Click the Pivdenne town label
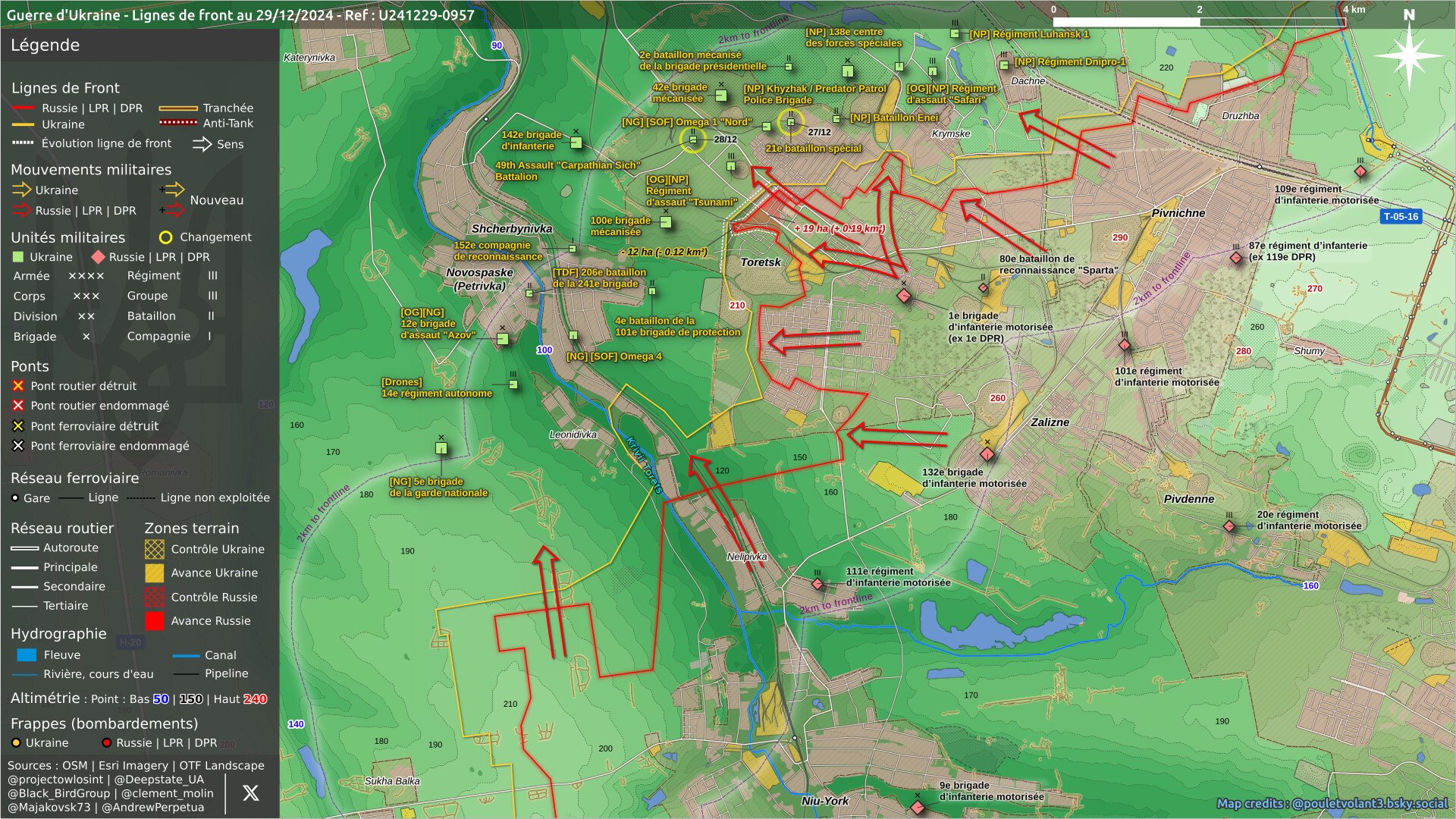This screenshot has width=1456, height=819. (x=1189, y=499)
